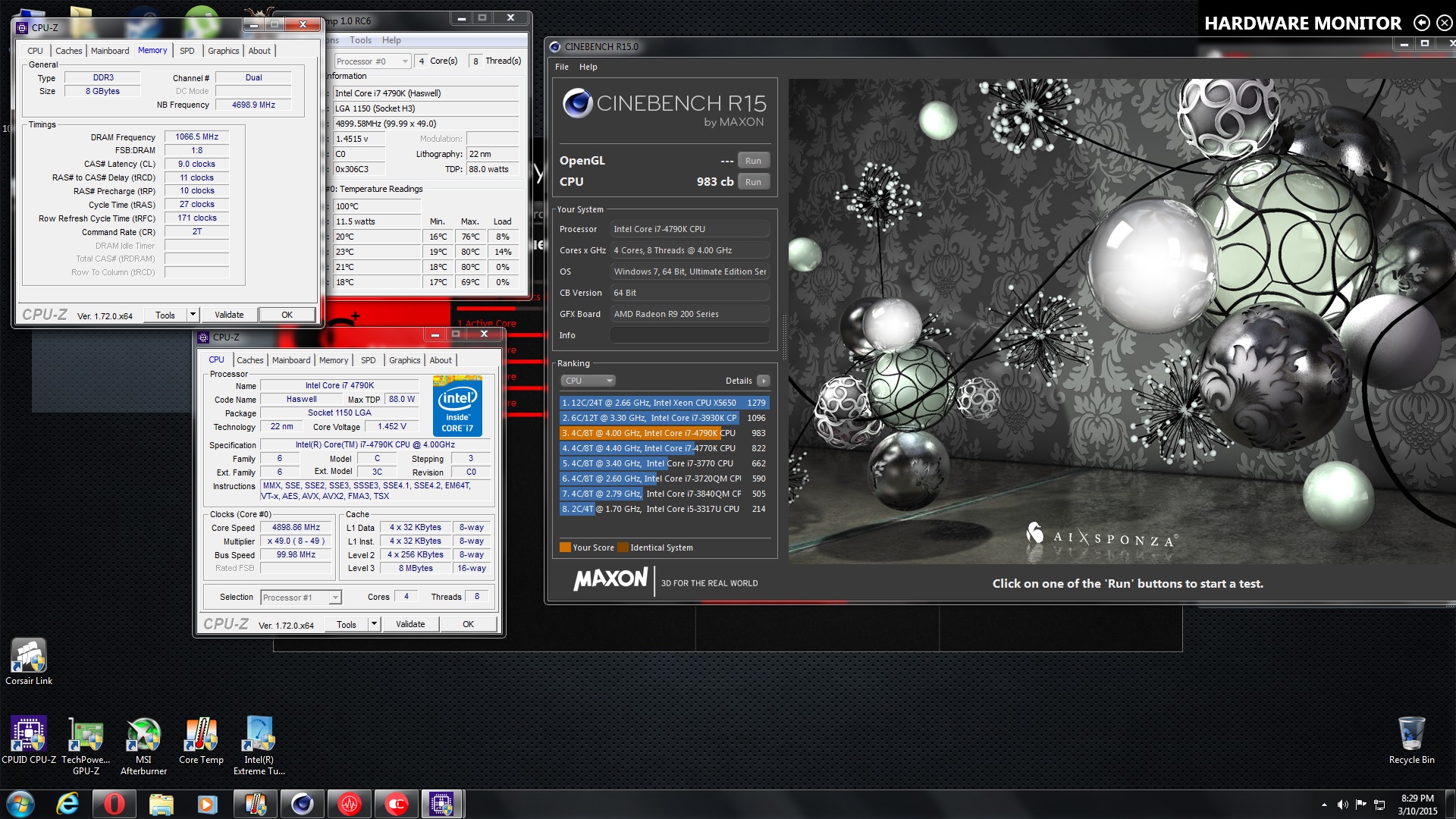This screenshot has width=1456, height=819.
Task: Open Core Temp Tools menu
Action: click(360, 40)
